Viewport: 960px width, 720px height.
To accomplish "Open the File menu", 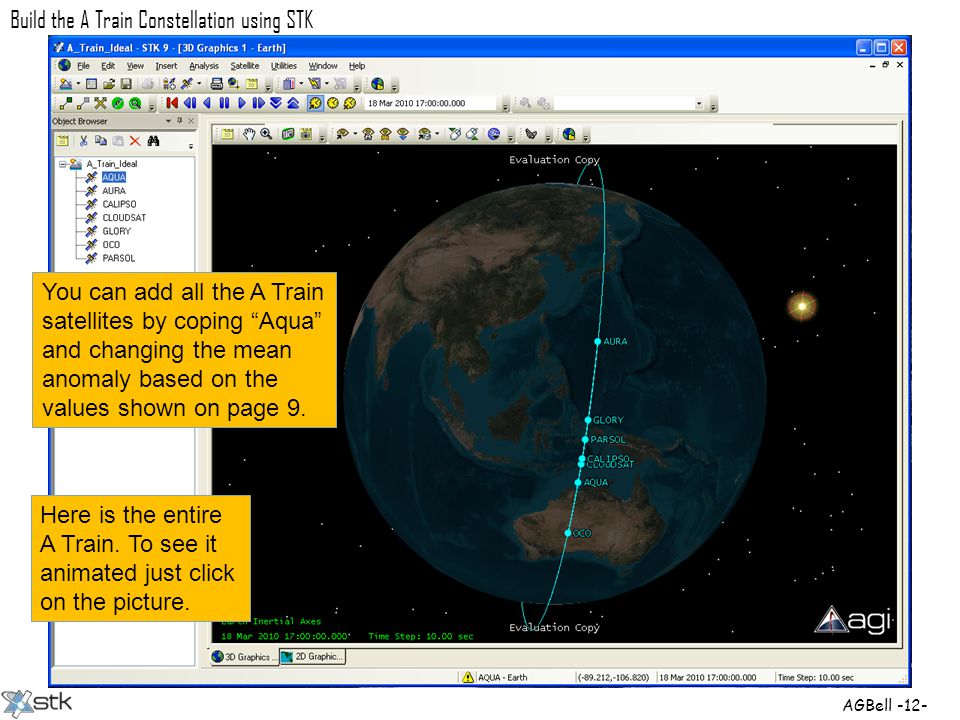I will 83,66.
